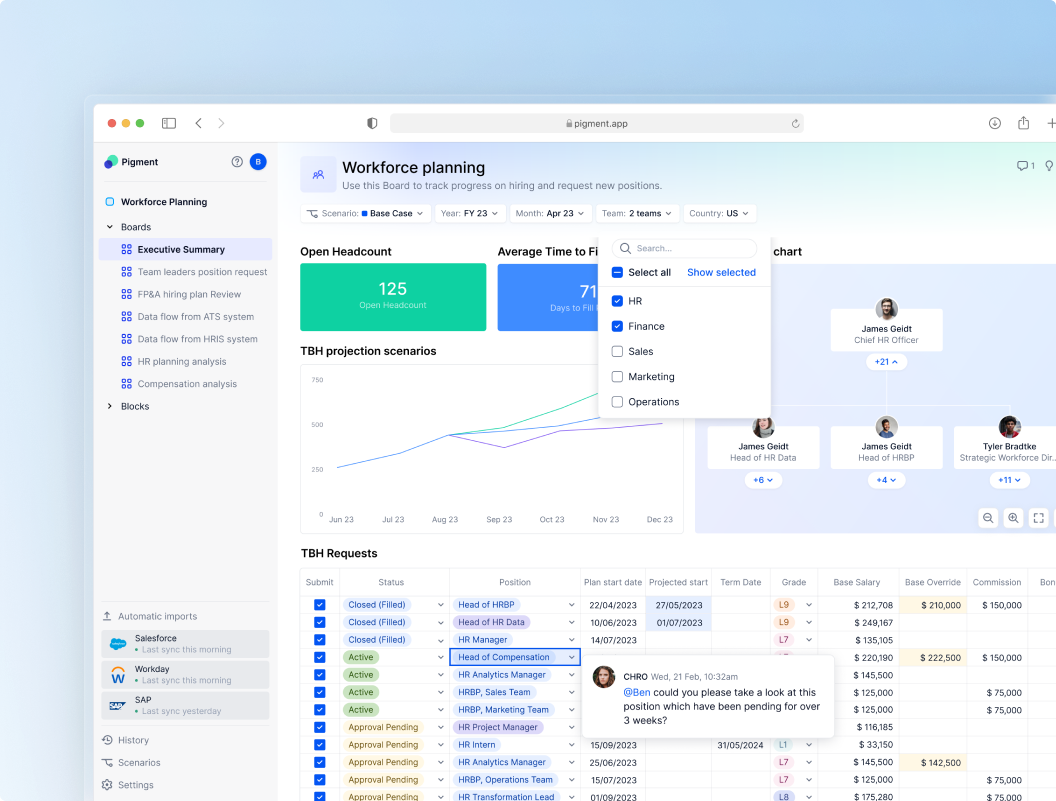Open Data flow from HRIS system board
Image resolution: width=1056 pixels, height=801 pixels.
(x=189, y=339)
